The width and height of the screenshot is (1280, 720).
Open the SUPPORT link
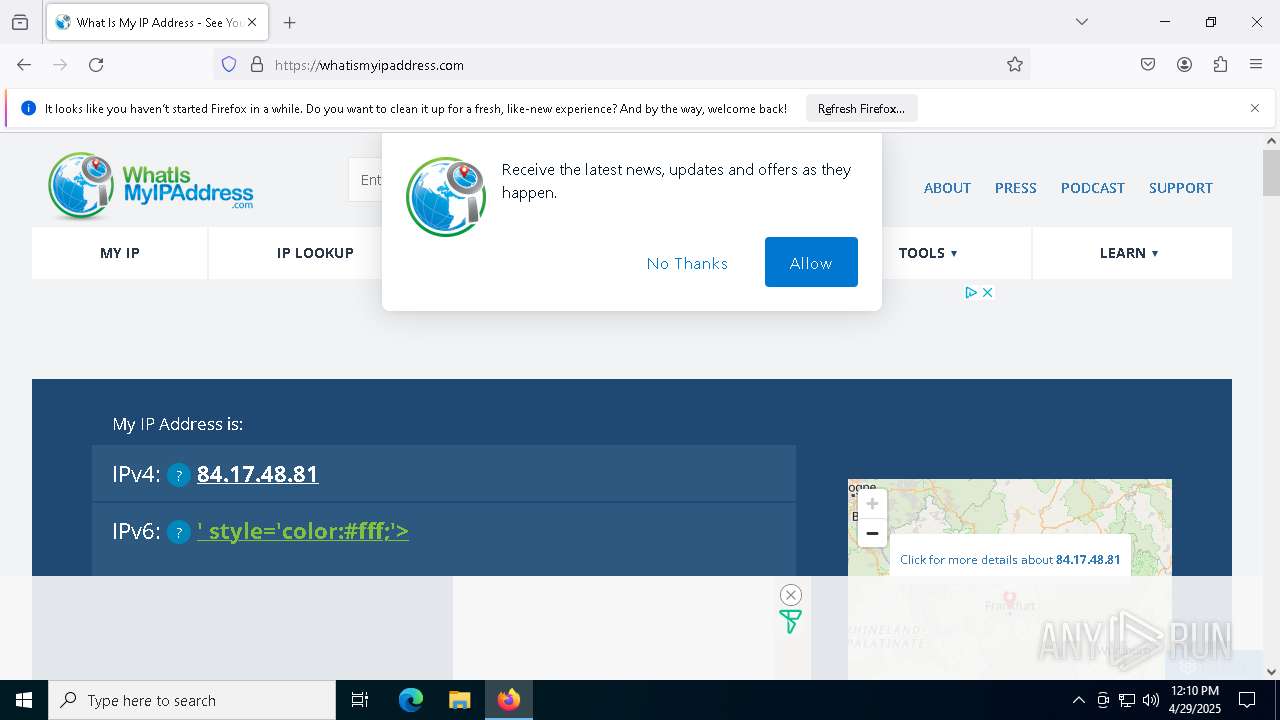(x=1180, y=188)
